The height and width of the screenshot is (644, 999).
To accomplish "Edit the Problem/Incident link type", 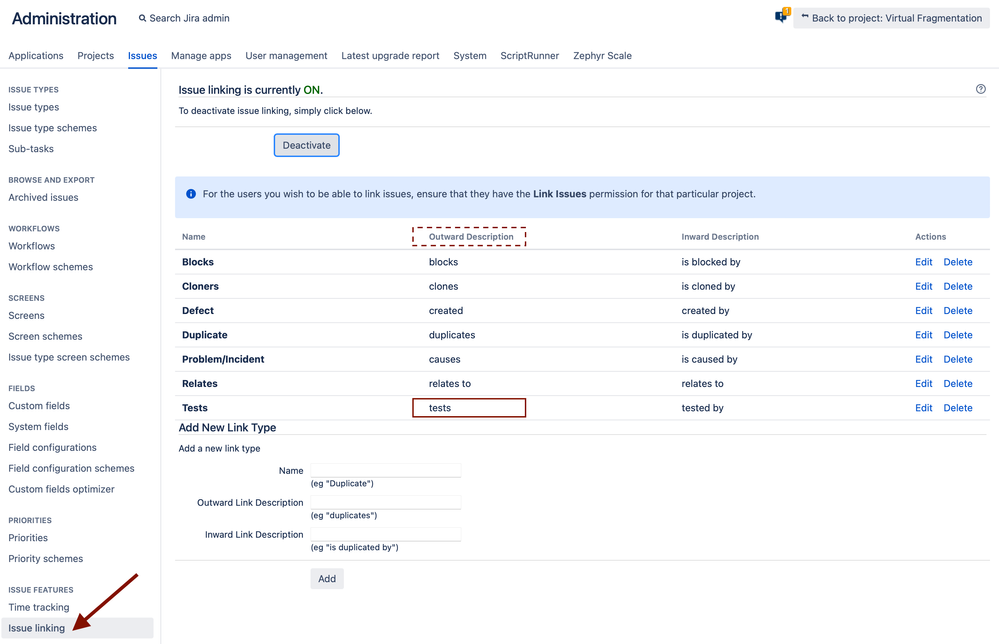I will pyautogui.click(x=923, y=359).
